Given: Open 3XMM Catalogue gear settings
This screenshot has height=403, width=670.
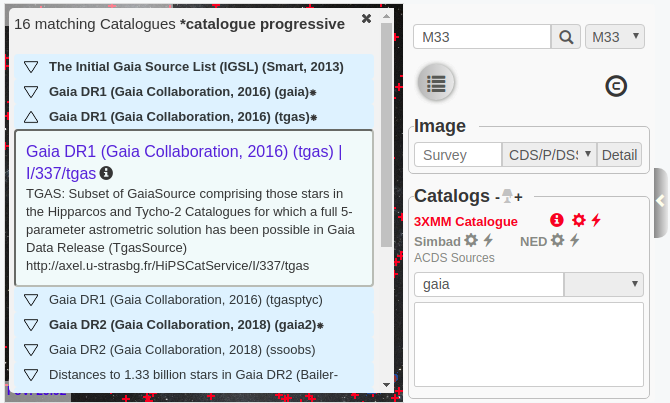Looking at the screenshot, I should tap(579, 220).
